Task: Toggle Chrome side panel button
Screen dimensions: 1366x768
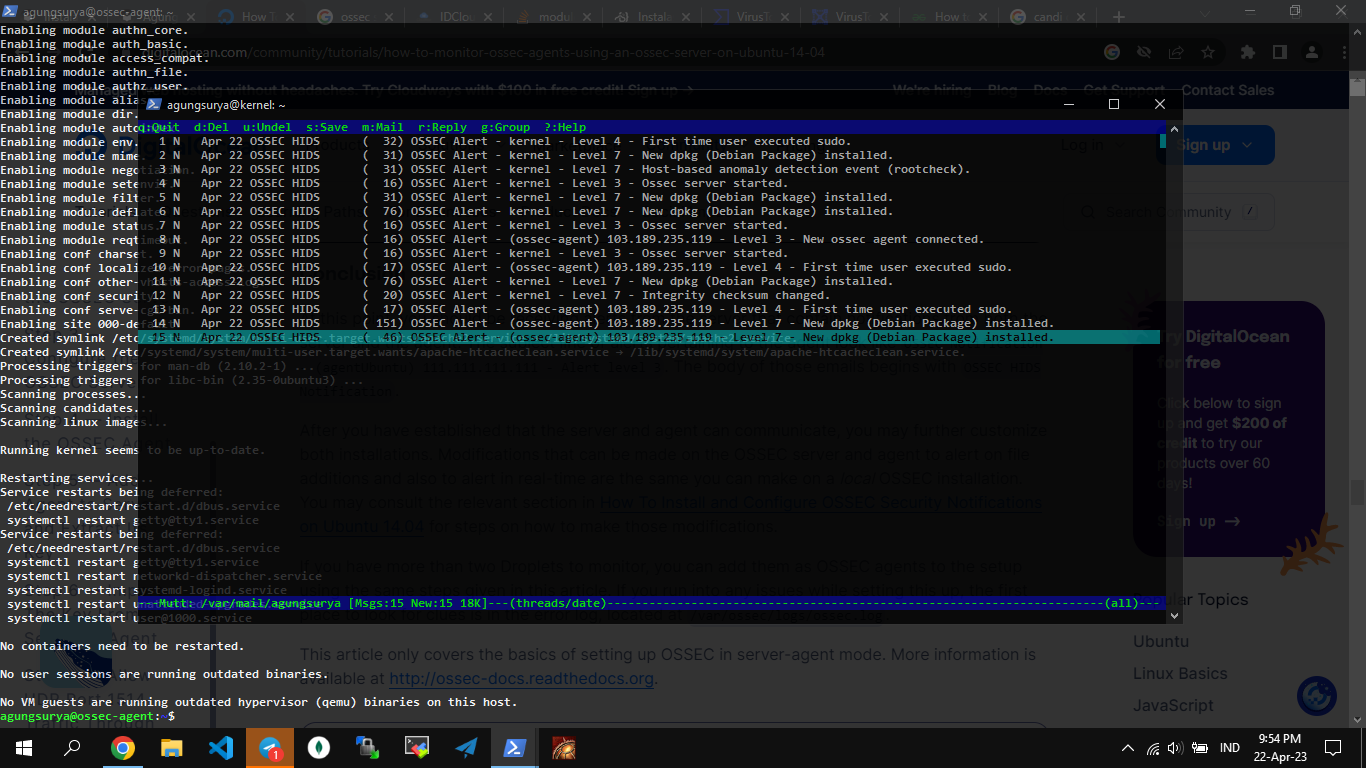Action: [x=1279, y=52]
